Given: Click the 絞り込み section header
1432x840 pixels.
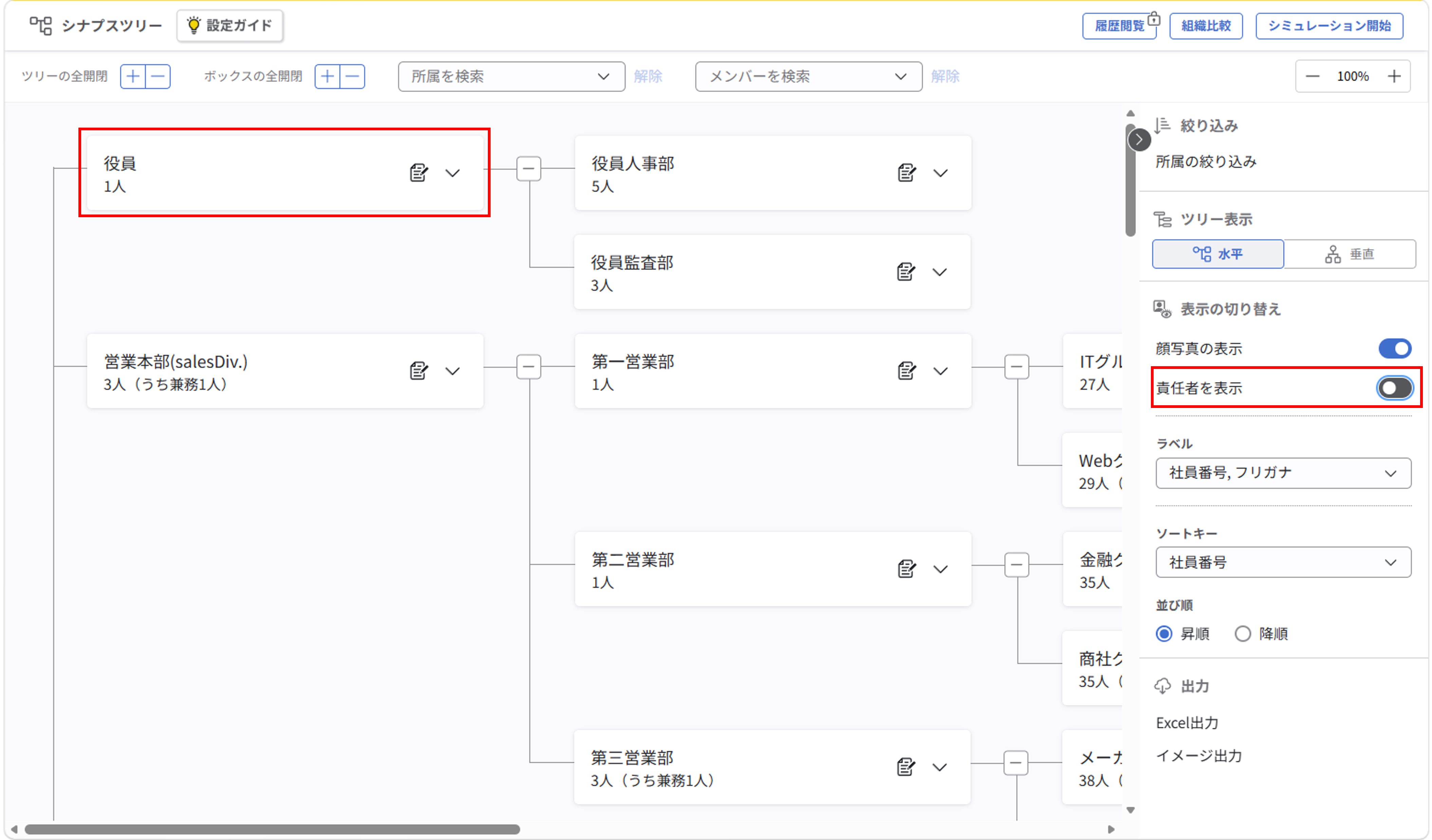Looking at the screenshot, I should coord(1209,126).
